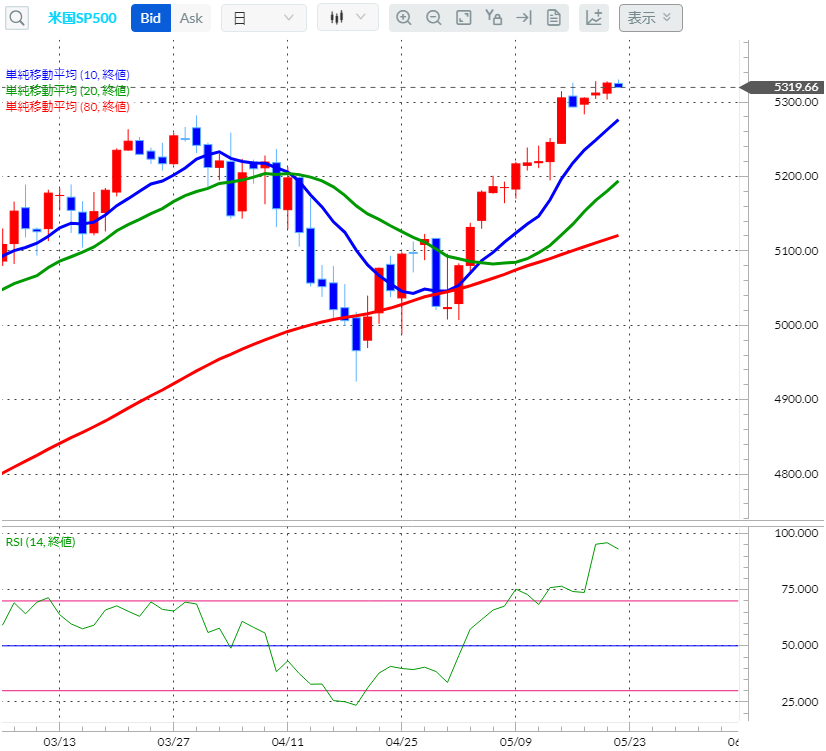
Task: Open the chart notes document icon
Action: click(x=553, y=18)
